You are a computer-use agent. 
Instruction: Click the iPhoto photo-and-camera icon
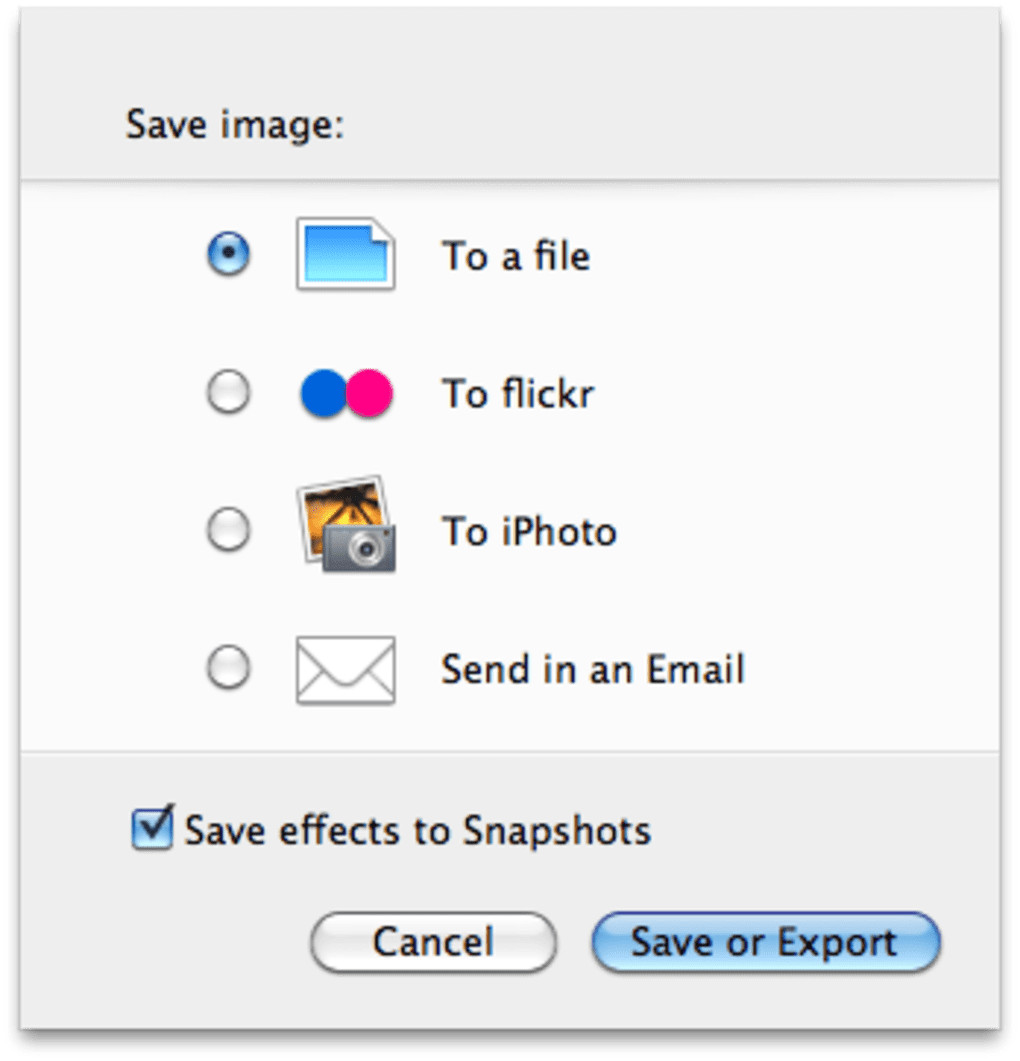346,525
